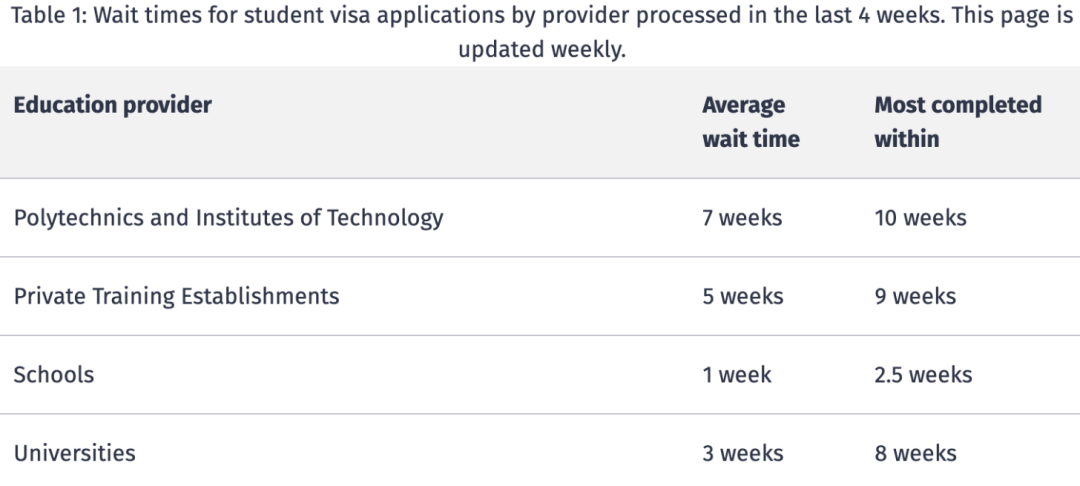Click the 2.5 weeks completed within cell

point(924,375)
